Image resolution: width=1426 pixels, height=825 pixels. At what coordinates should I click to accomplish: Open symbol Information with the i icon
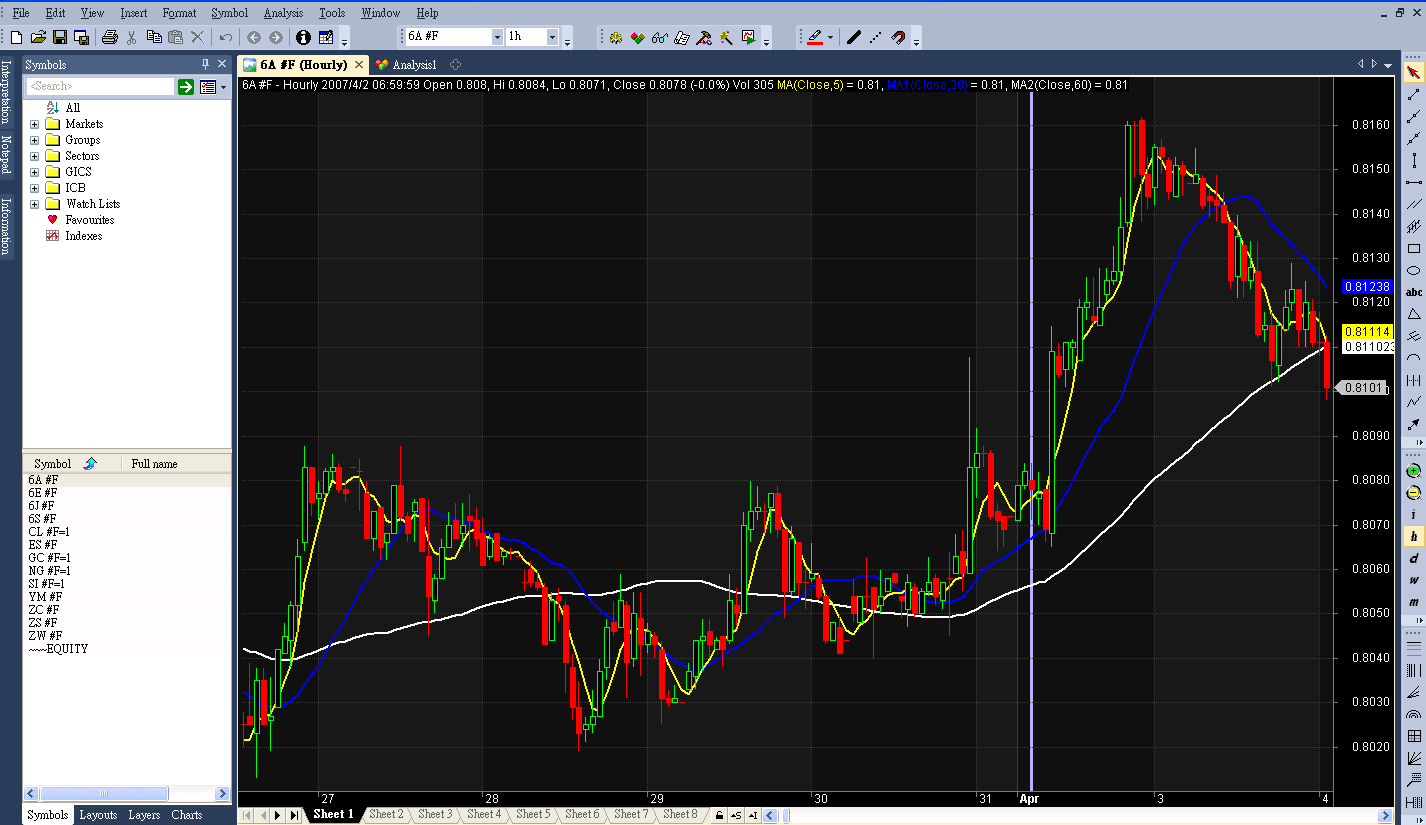click(x=303, y=37)
